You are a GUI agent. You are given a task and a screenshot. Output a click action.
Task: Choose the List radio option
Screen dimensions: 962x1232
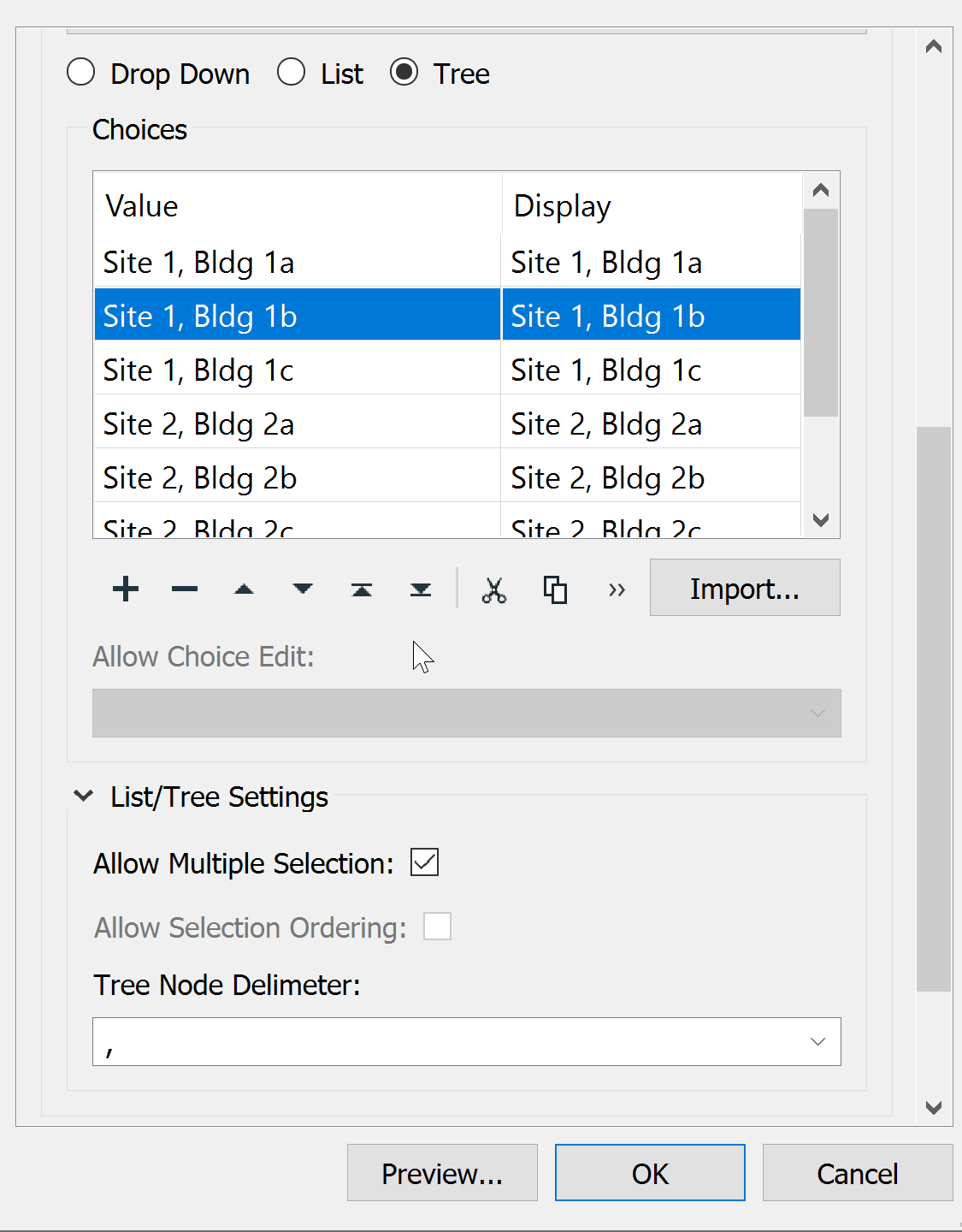click(x=292, y=73)
